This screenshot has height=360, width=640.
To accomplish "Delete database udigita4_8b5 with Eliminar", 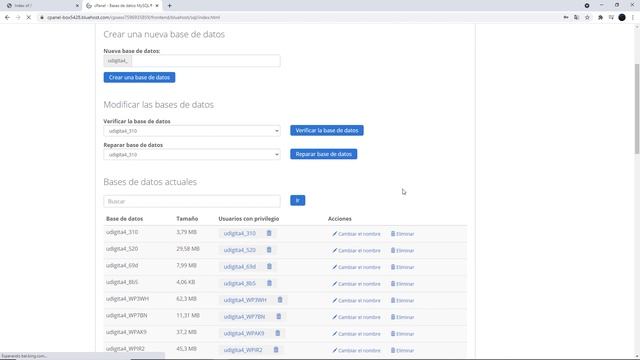I will (x=402, y=284).
